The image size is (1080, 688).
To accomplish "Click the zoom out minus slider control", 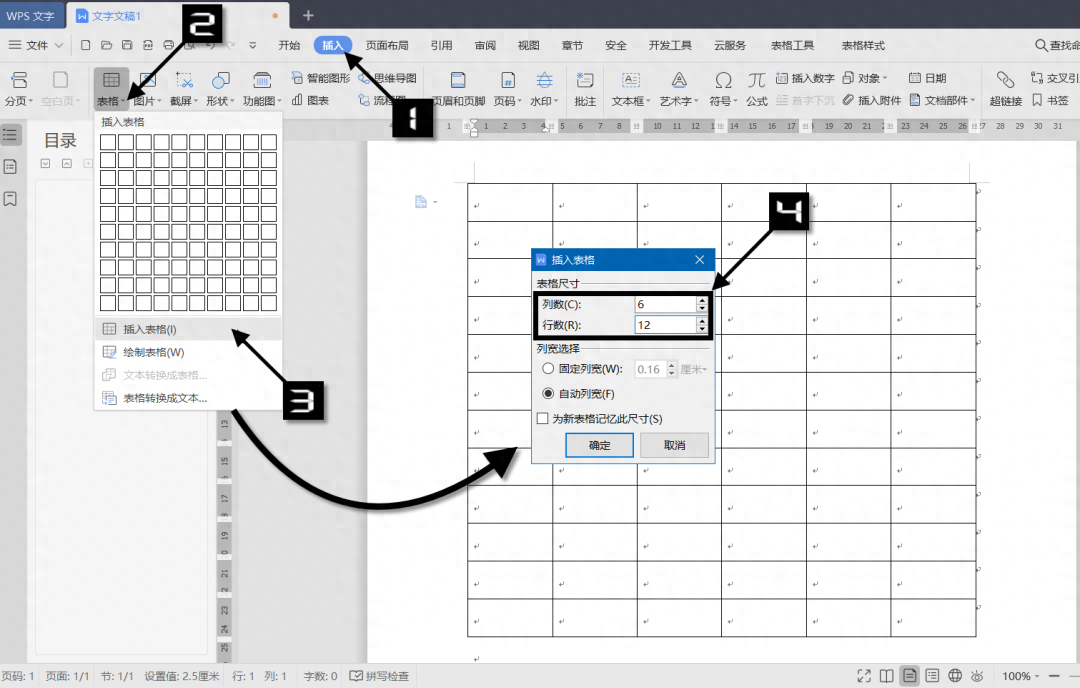I will coord(1053,676).
